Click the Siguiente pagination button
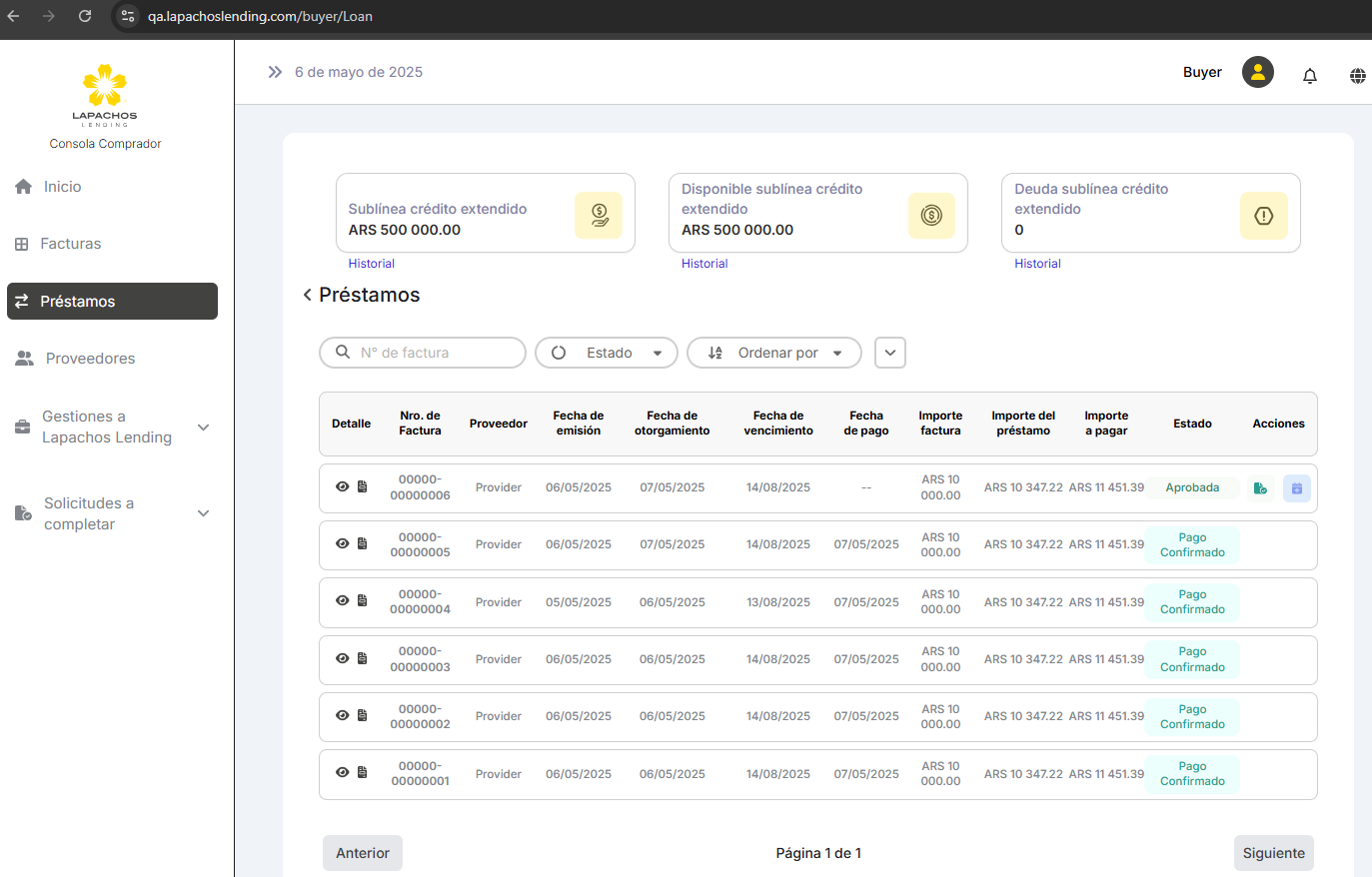The width and height of the screenshot is (1372, 877). pos(1273,853)
